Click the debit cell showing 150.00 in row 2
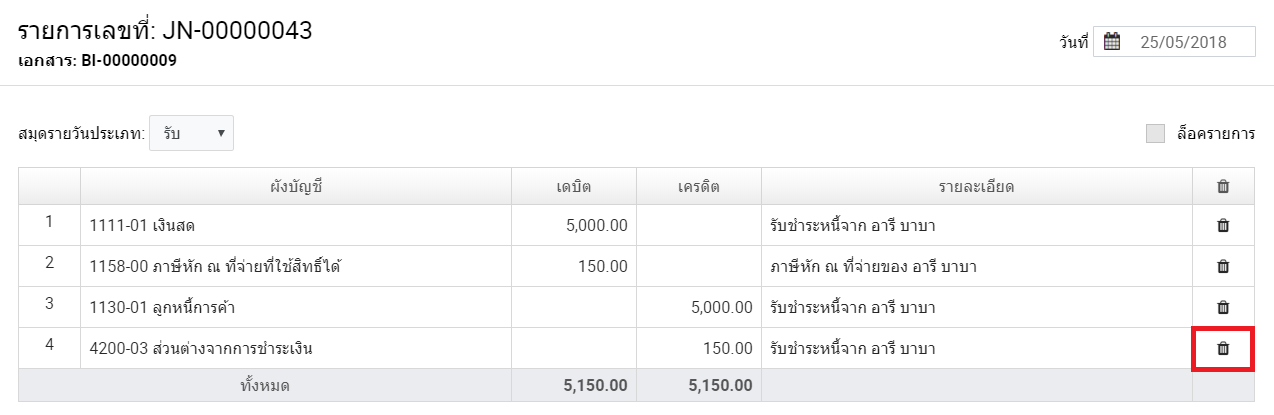The width and height of the screenshot is (1274, 415). pos(574,267)
